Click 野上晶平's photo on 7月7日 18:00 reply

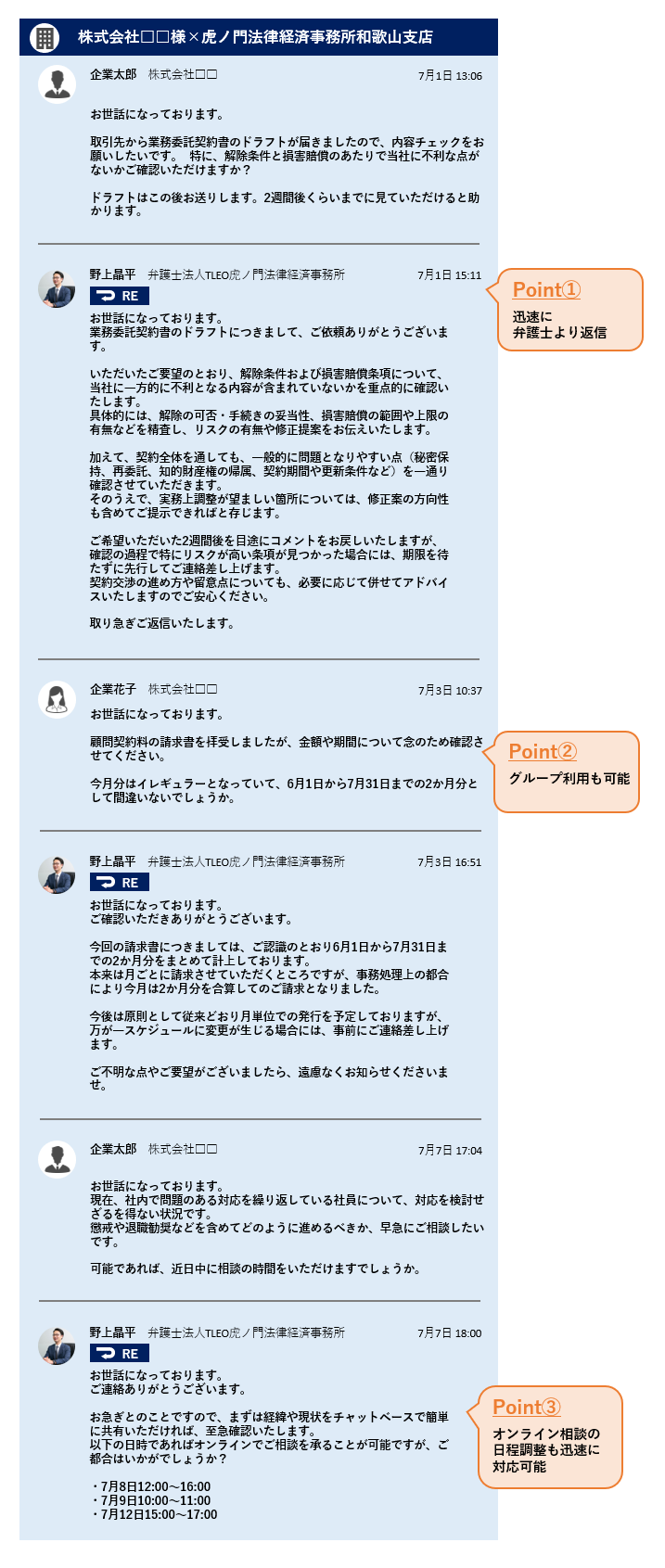pos(57,1346)
